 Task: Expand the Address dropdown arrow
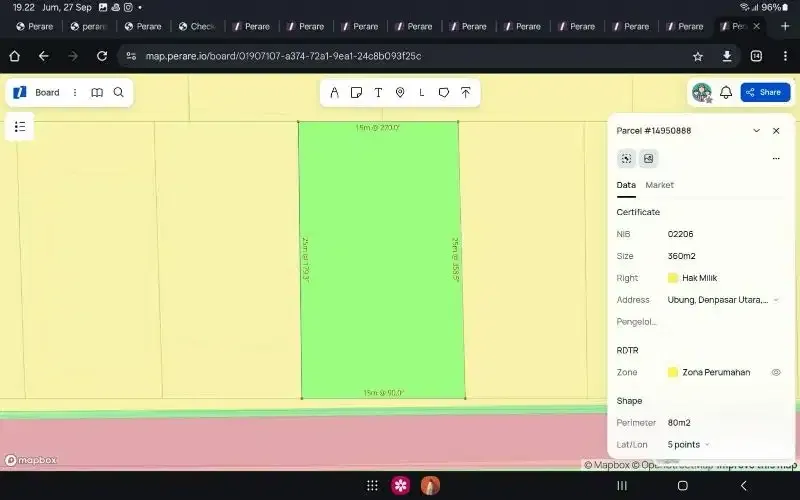(x=776, y=300)
